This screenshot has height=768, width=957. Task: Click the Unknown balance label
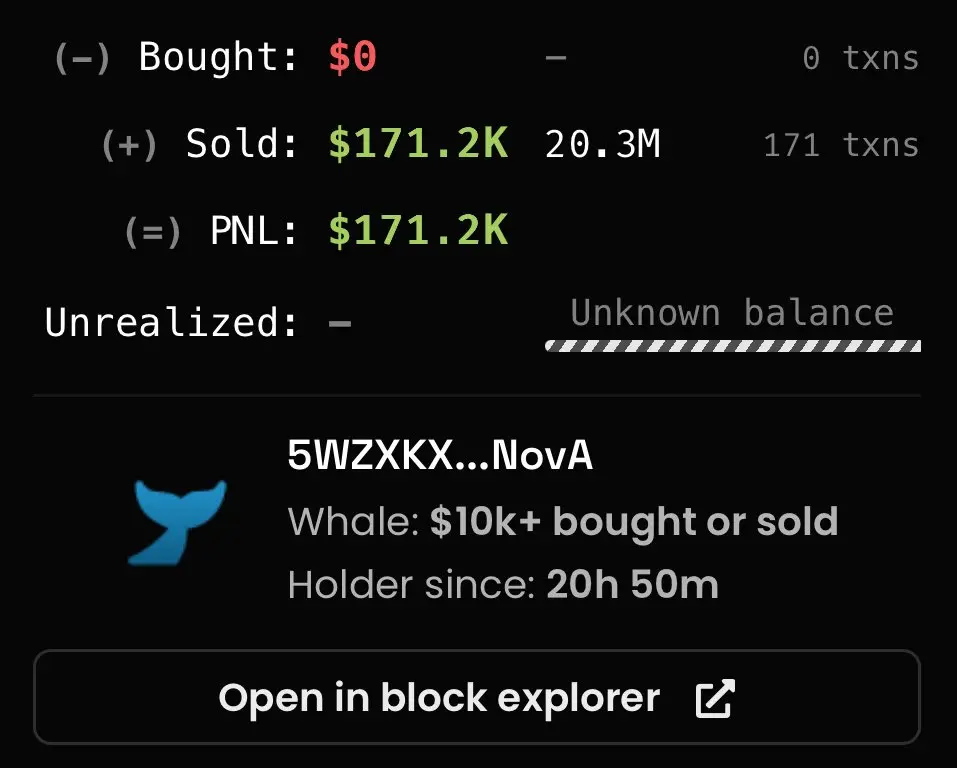click(731, 313)
